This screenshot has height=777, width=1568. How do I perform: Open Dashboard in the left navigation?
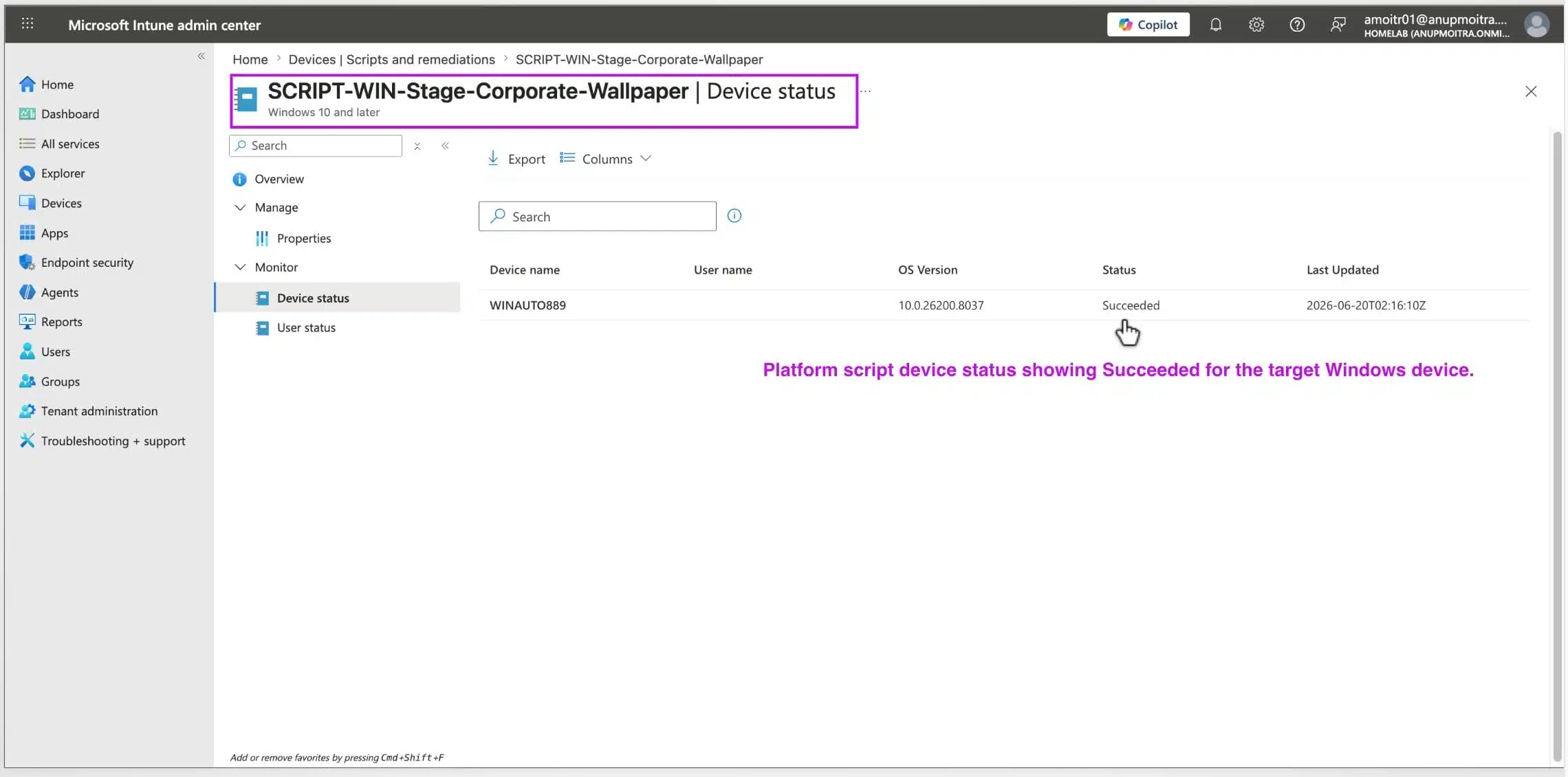pyautogui.click(x=59, y=114)
